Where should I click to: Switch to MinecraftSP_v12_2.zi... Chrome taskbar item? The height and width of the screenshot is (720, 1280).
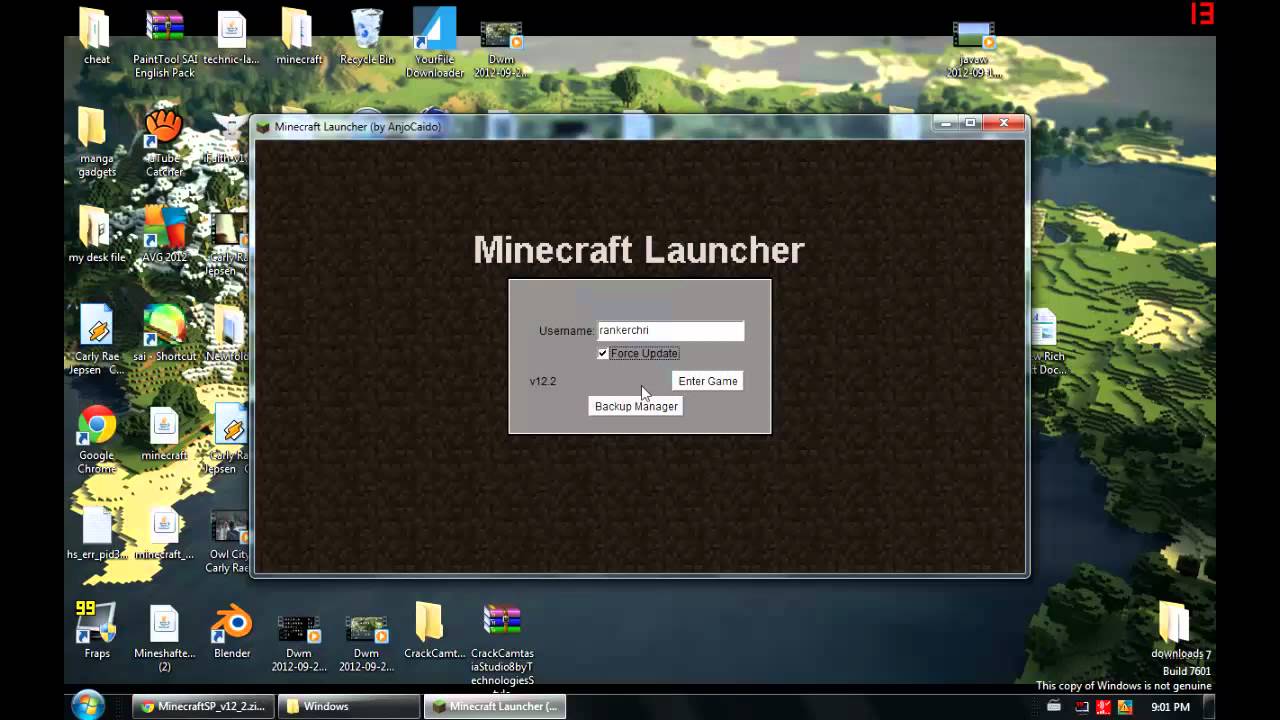(x=202, y=706)
